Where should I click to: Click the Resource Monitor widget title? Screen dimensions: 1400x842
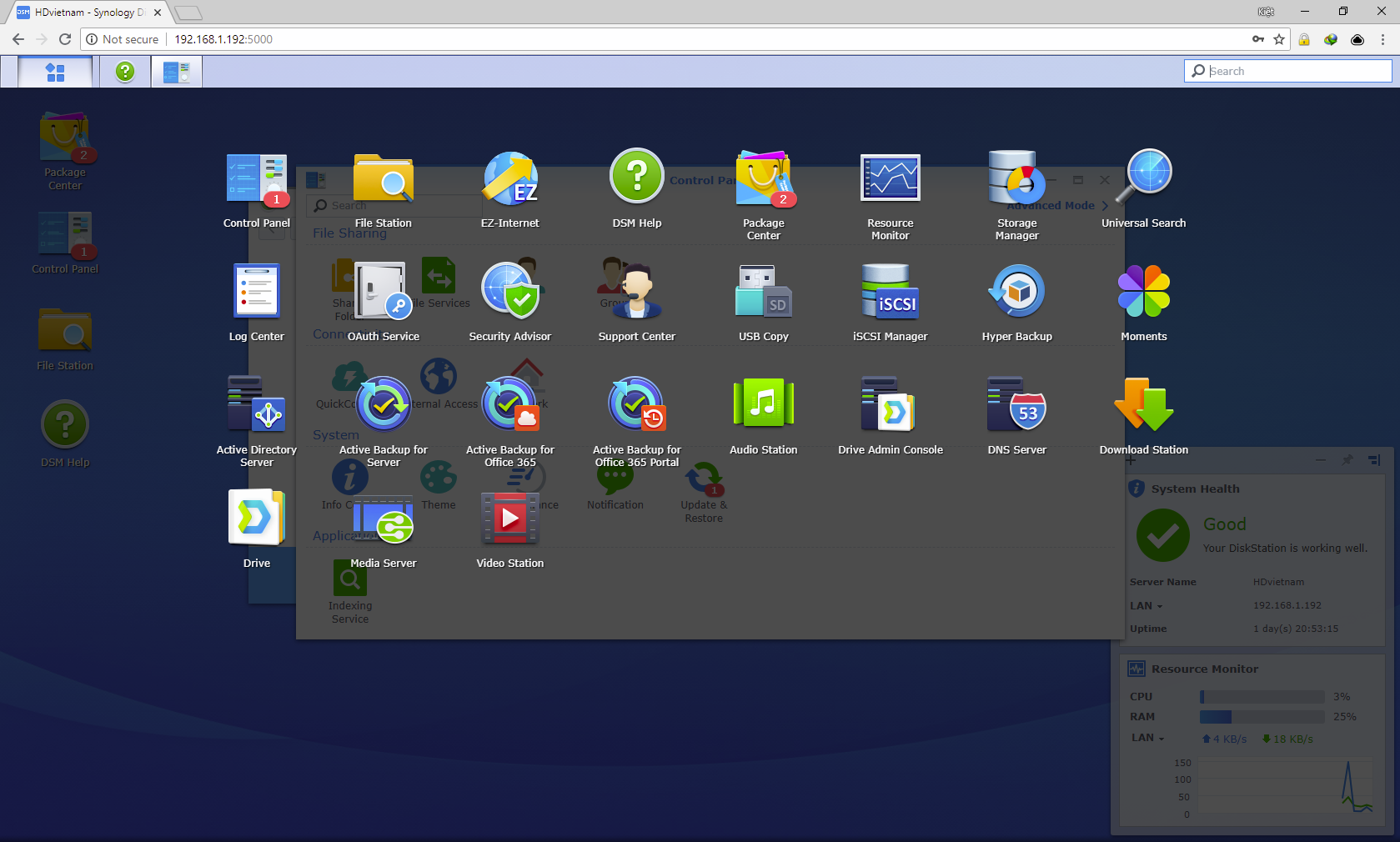point(1205,669)
